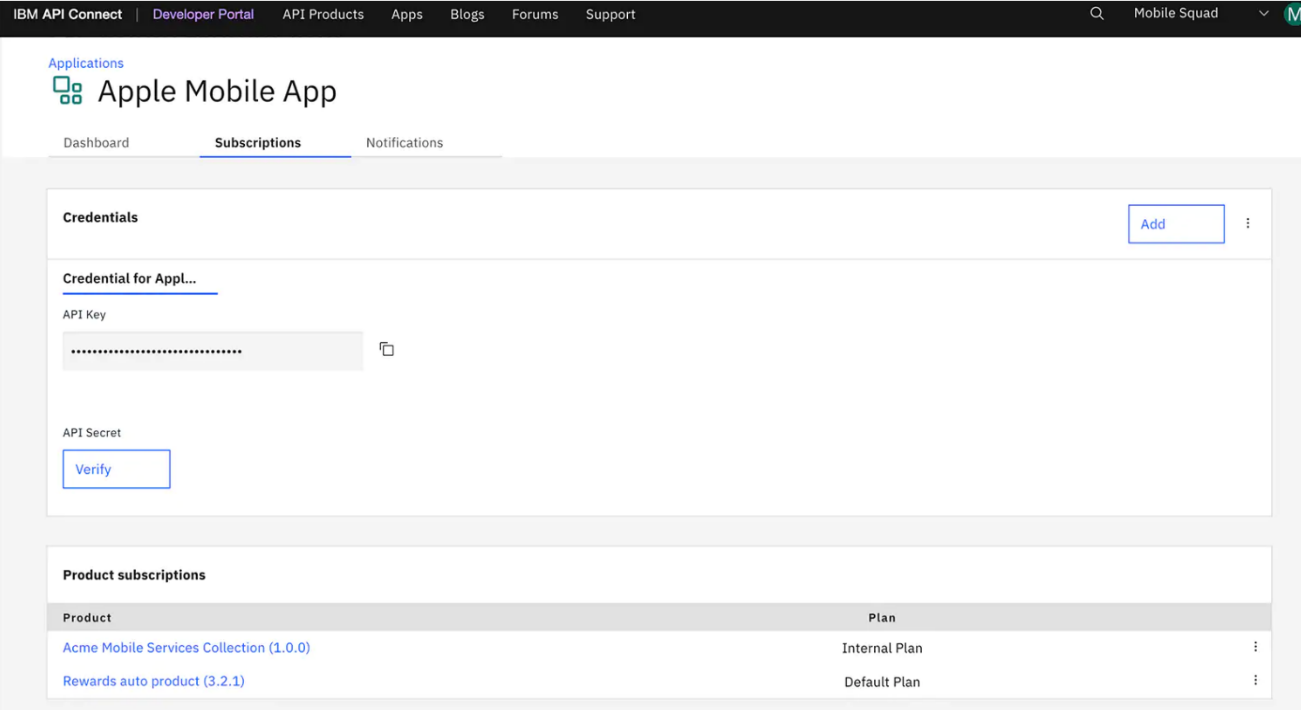This screenshot has height=710, width=1301.
Task: Click the Applications breadcrumb link
Action: (x=86, y=63)
